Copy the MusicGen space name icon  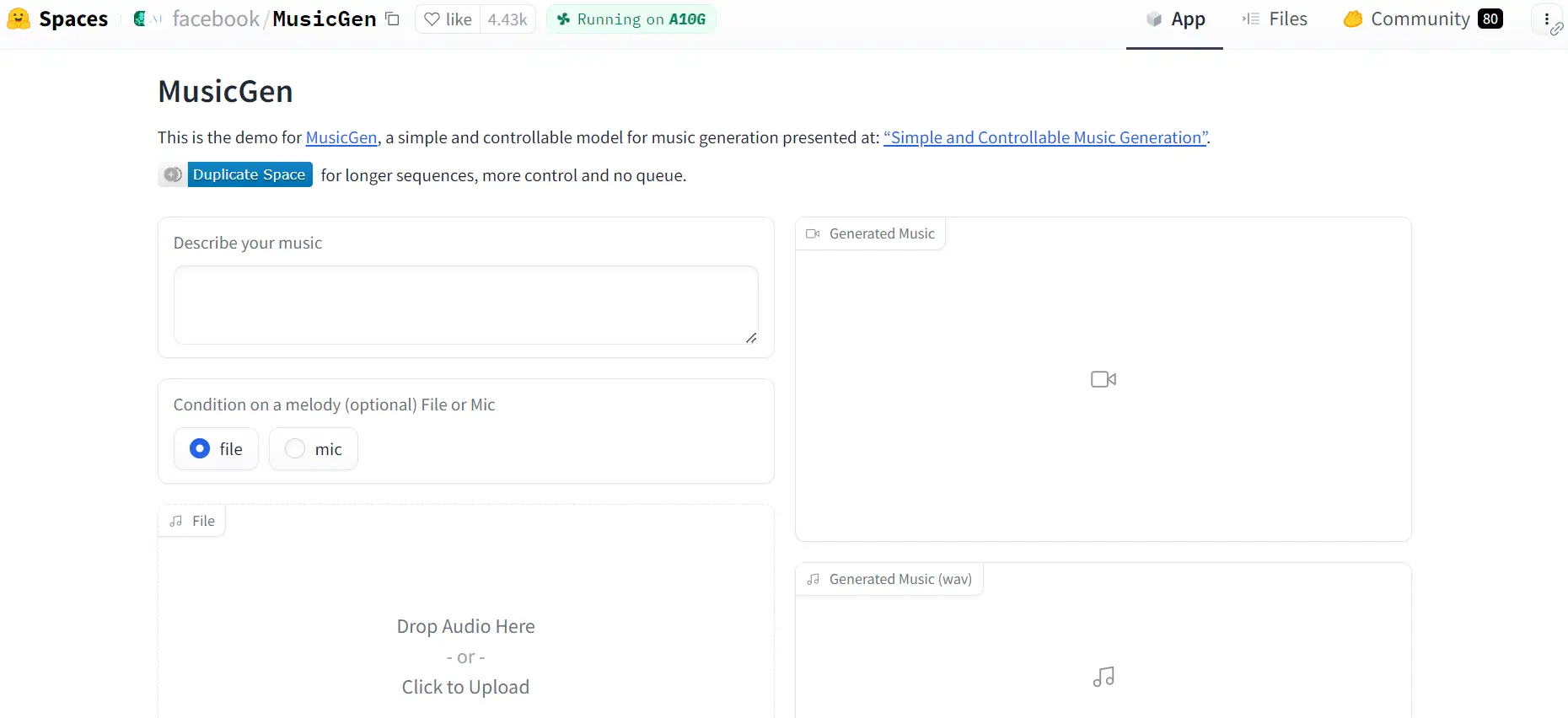392,19
